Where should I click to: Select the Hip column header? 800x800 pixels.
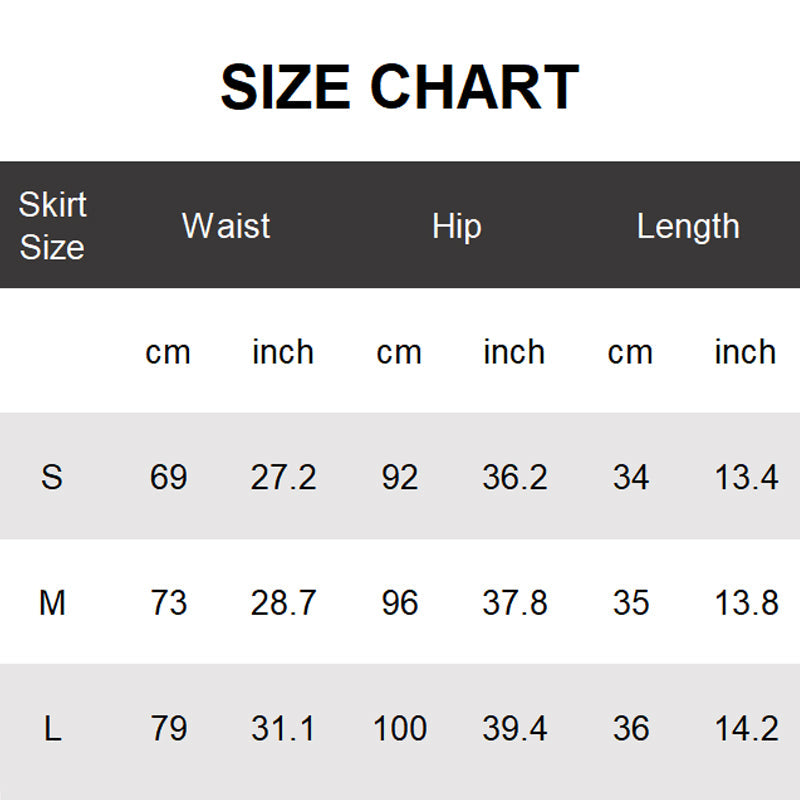tap(456, 226)
